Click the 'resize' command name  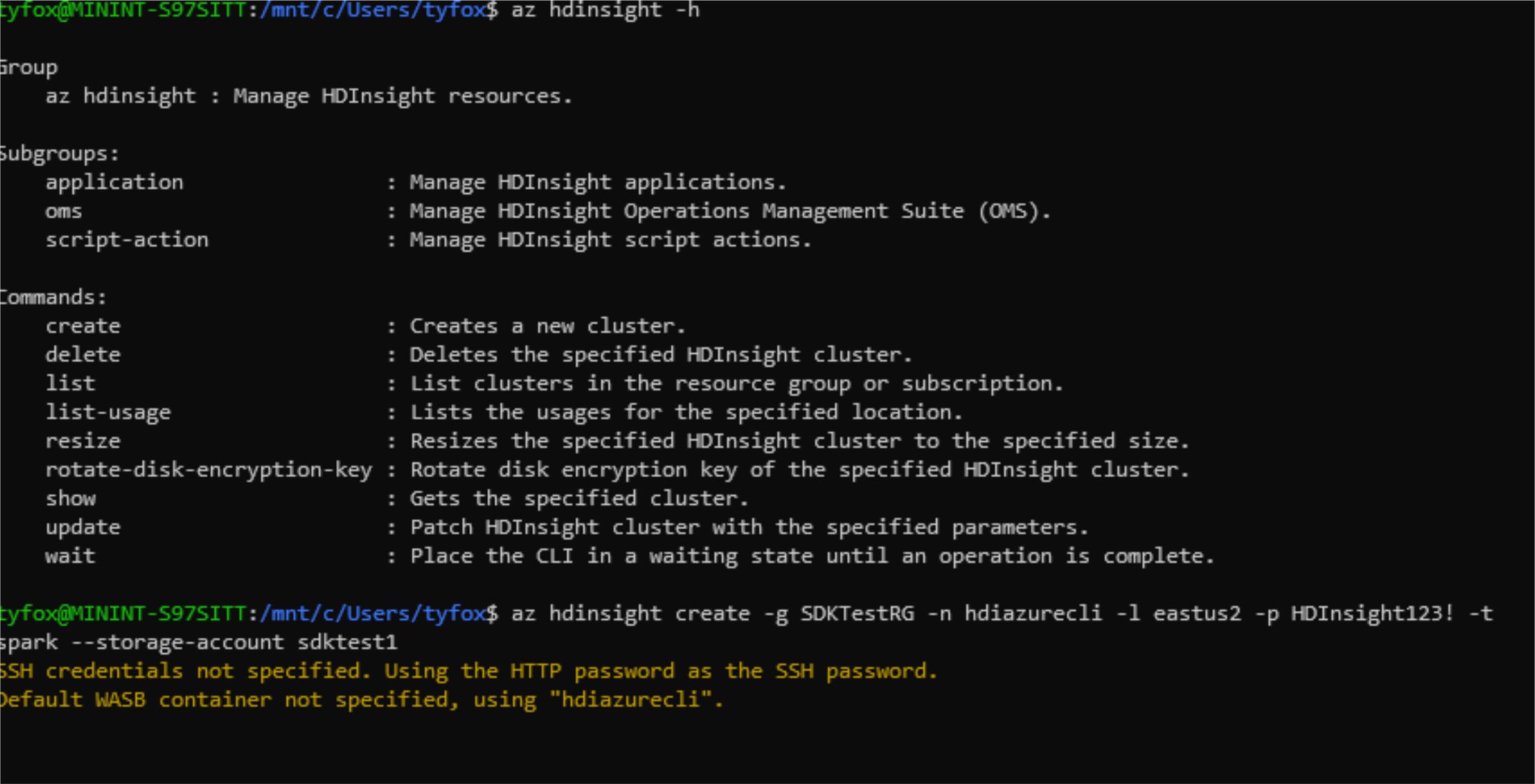(83, 441)
